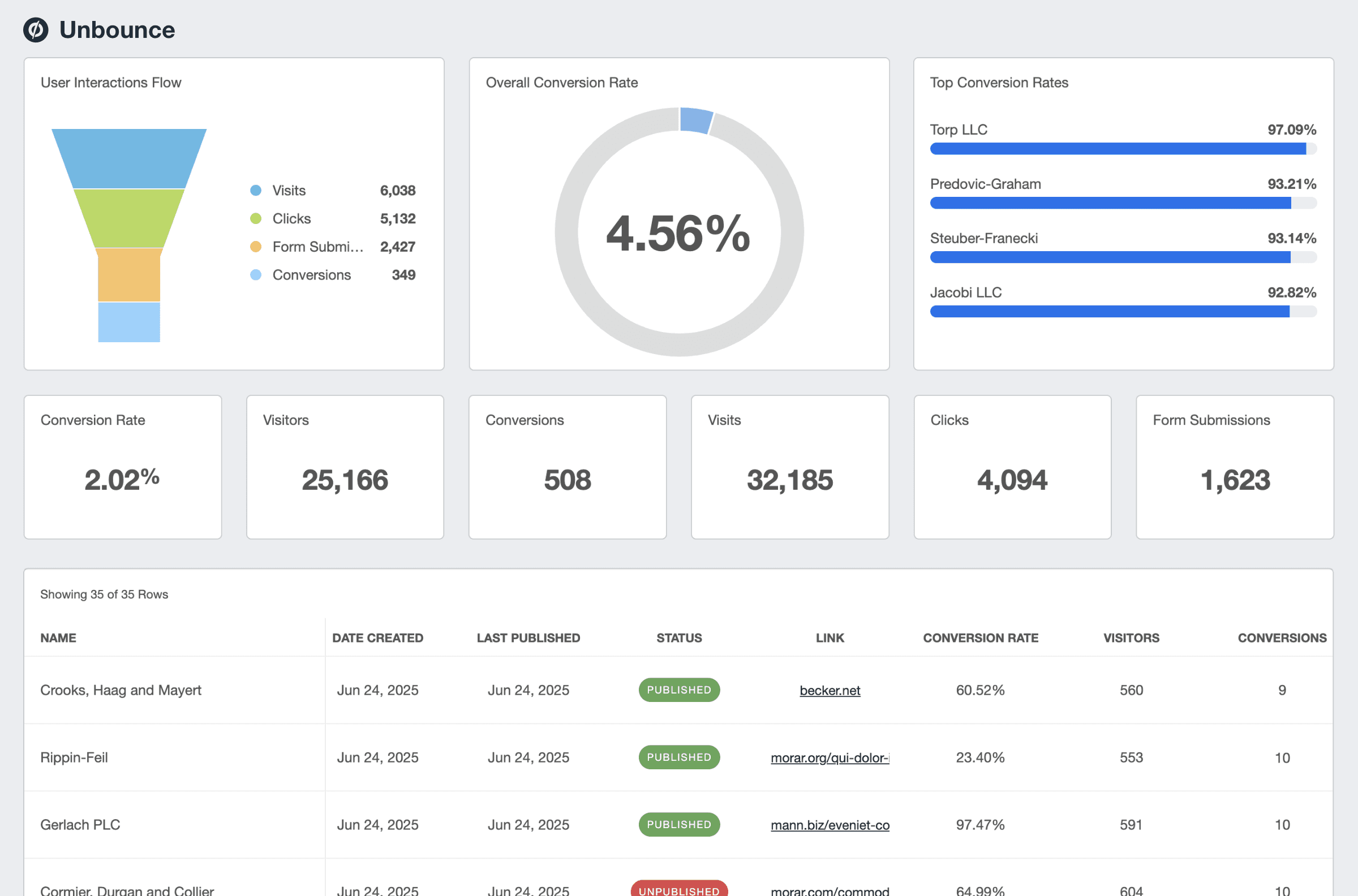Toggle the PUBLISHED status badge for Rippin-Feil
The width and height of the screenshot is (1358, 896).
[678, 757]
